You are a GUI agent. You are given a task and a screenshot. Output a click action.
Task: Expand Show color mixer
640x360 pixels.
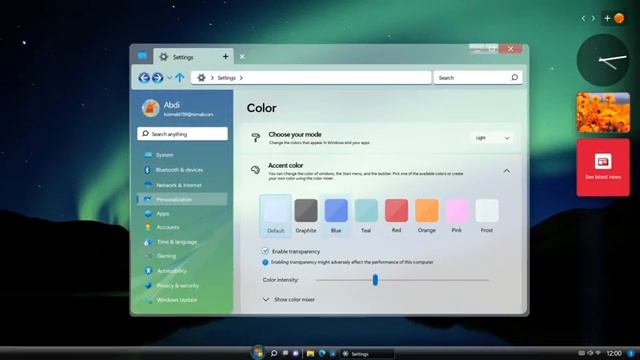coord(289,300)
